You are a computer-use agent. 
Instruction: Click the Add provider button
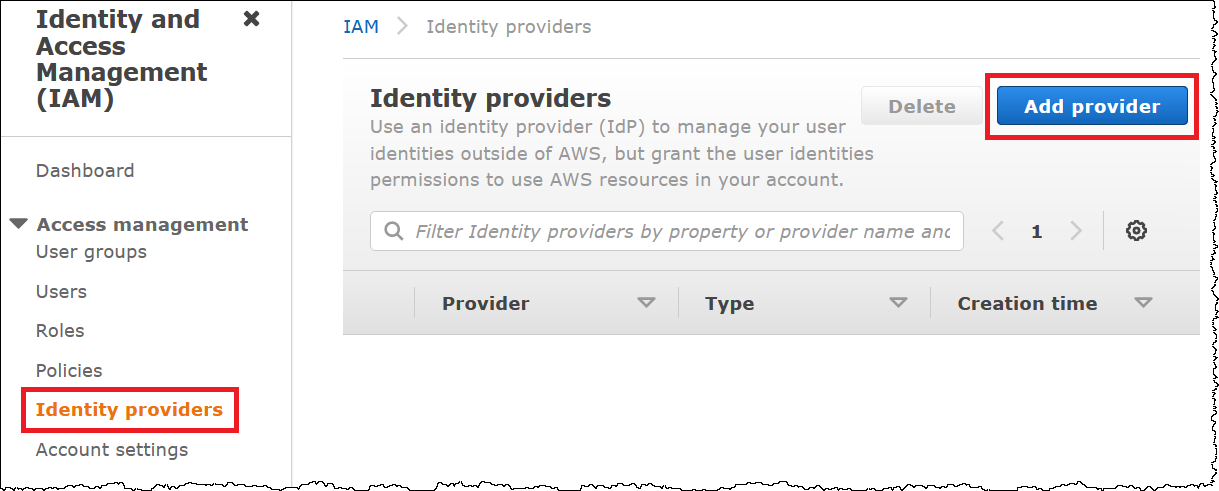coord(1092,107)
